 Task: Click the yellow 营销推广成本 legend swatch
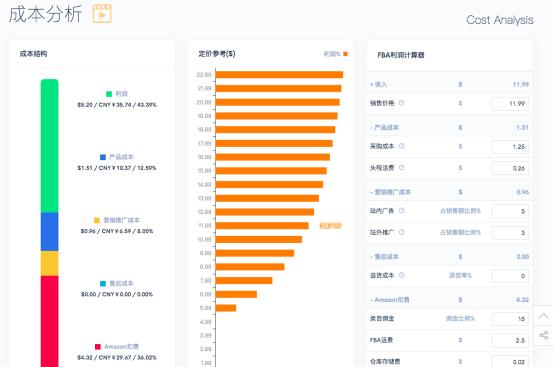96,220
